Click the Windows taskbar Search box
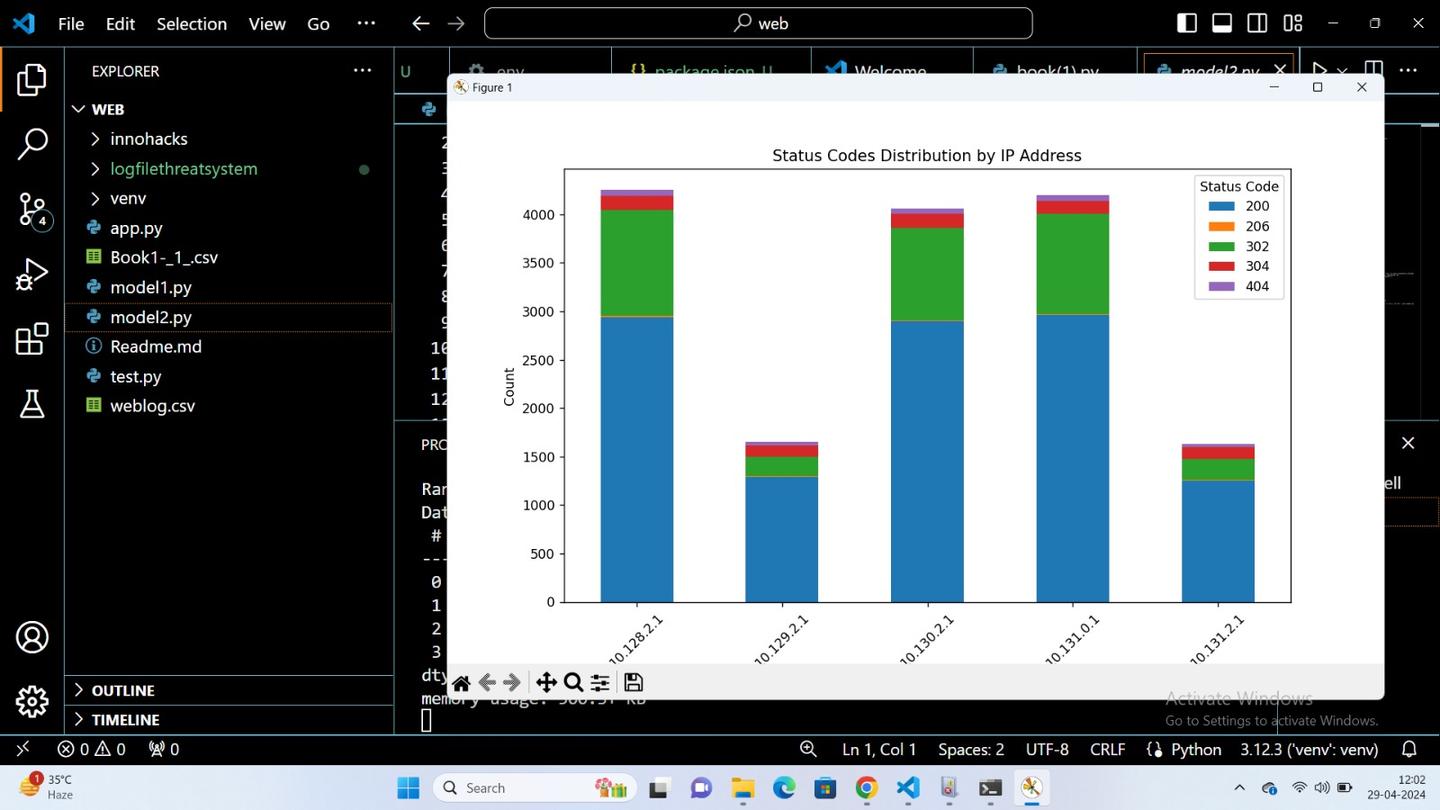The image size is (1440, 810). coord(536,788)
